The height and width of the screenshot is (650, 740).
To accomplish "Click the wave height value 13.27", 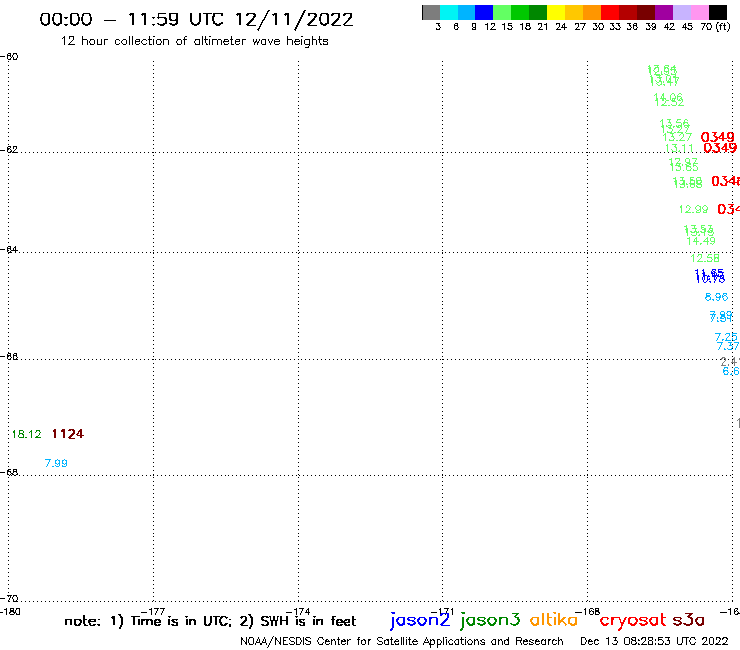I will click(x=677, y=137).
